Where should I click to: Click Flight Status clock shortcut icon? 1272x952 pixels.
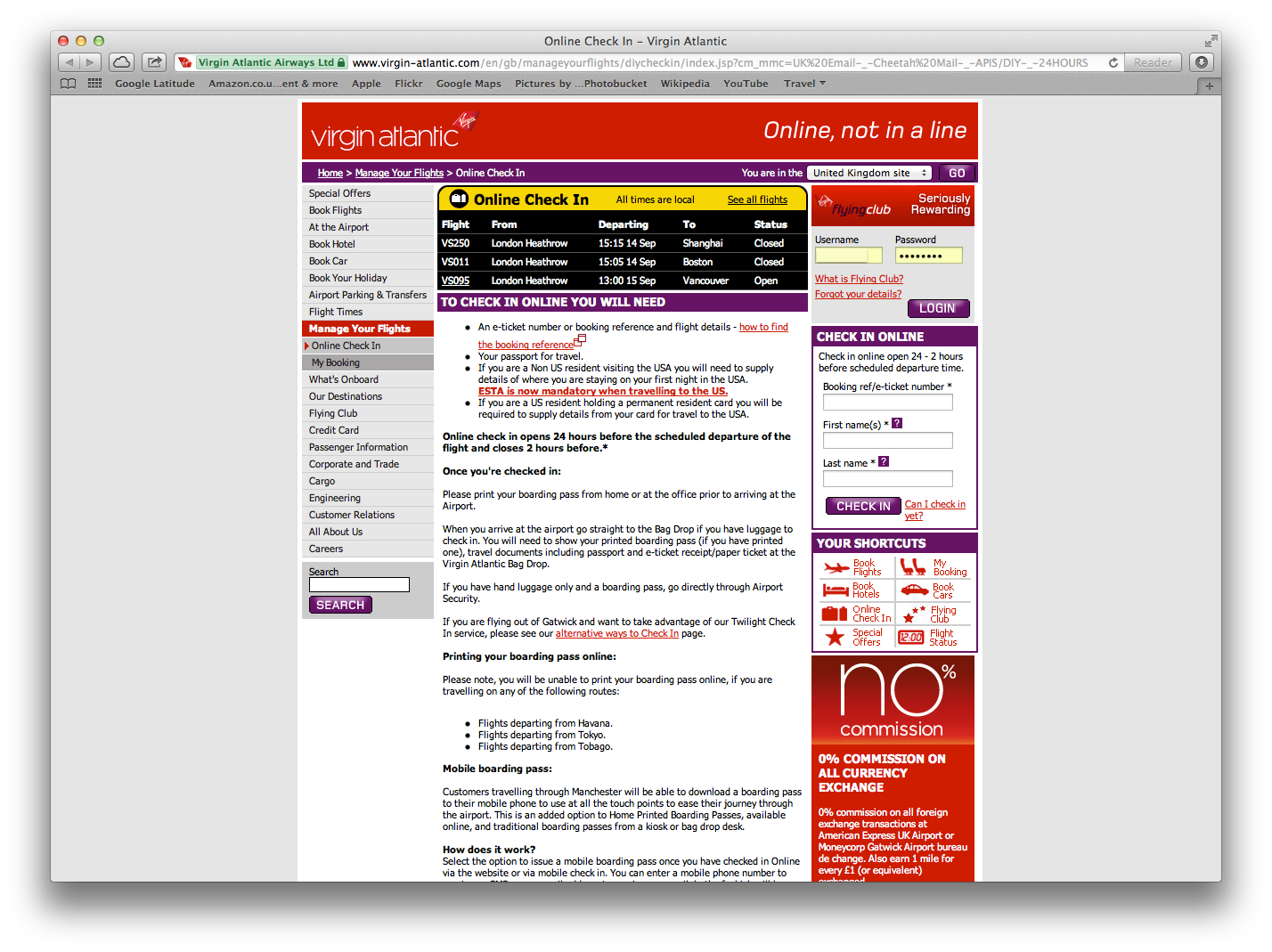point(911,637)
